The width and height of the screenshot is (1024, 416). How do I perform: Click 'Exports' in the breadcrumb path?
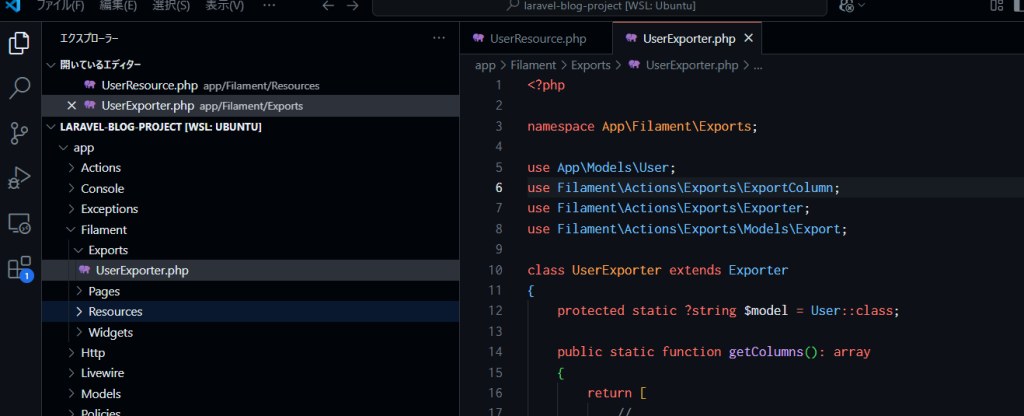click(590, 65)
